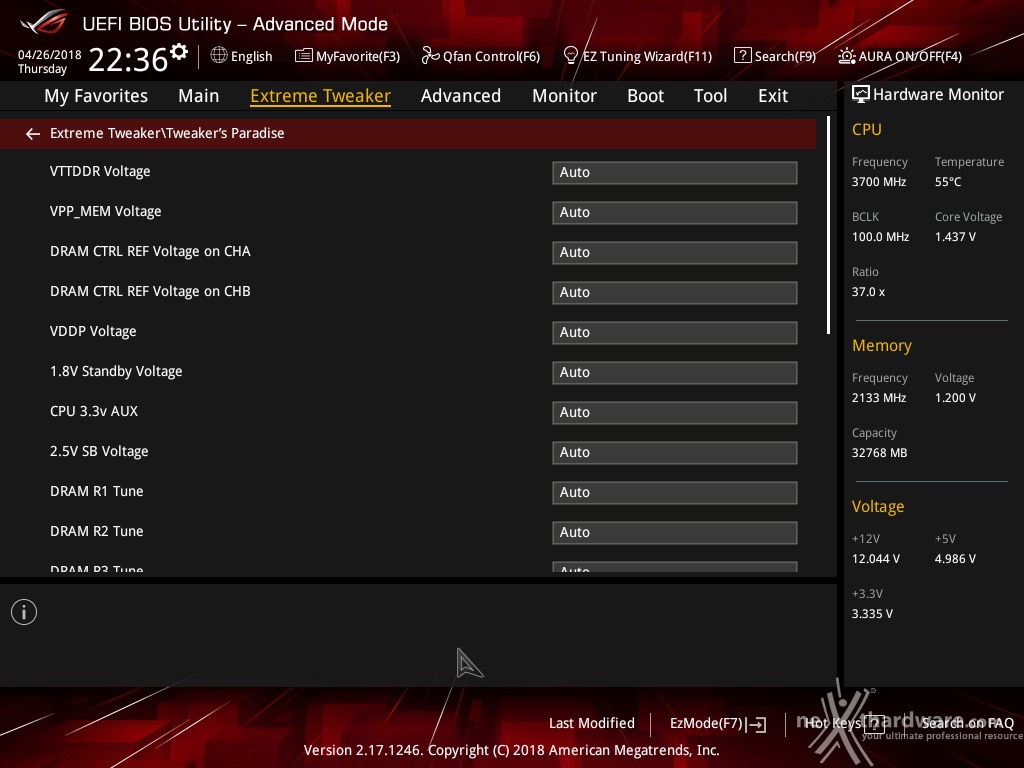Open Qfan Control fan icon
1024x768 pixels.
430,56
